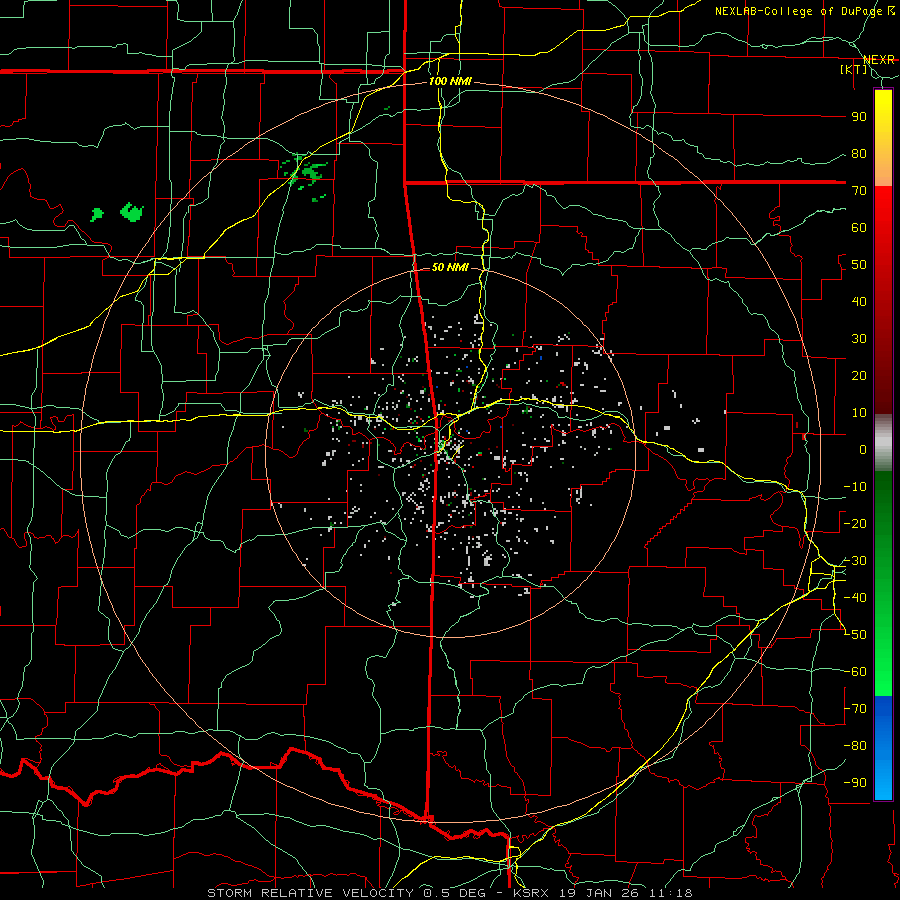900x900 pixels.
Task: Click the -10 scale label
Action: (x=855, y=487)
